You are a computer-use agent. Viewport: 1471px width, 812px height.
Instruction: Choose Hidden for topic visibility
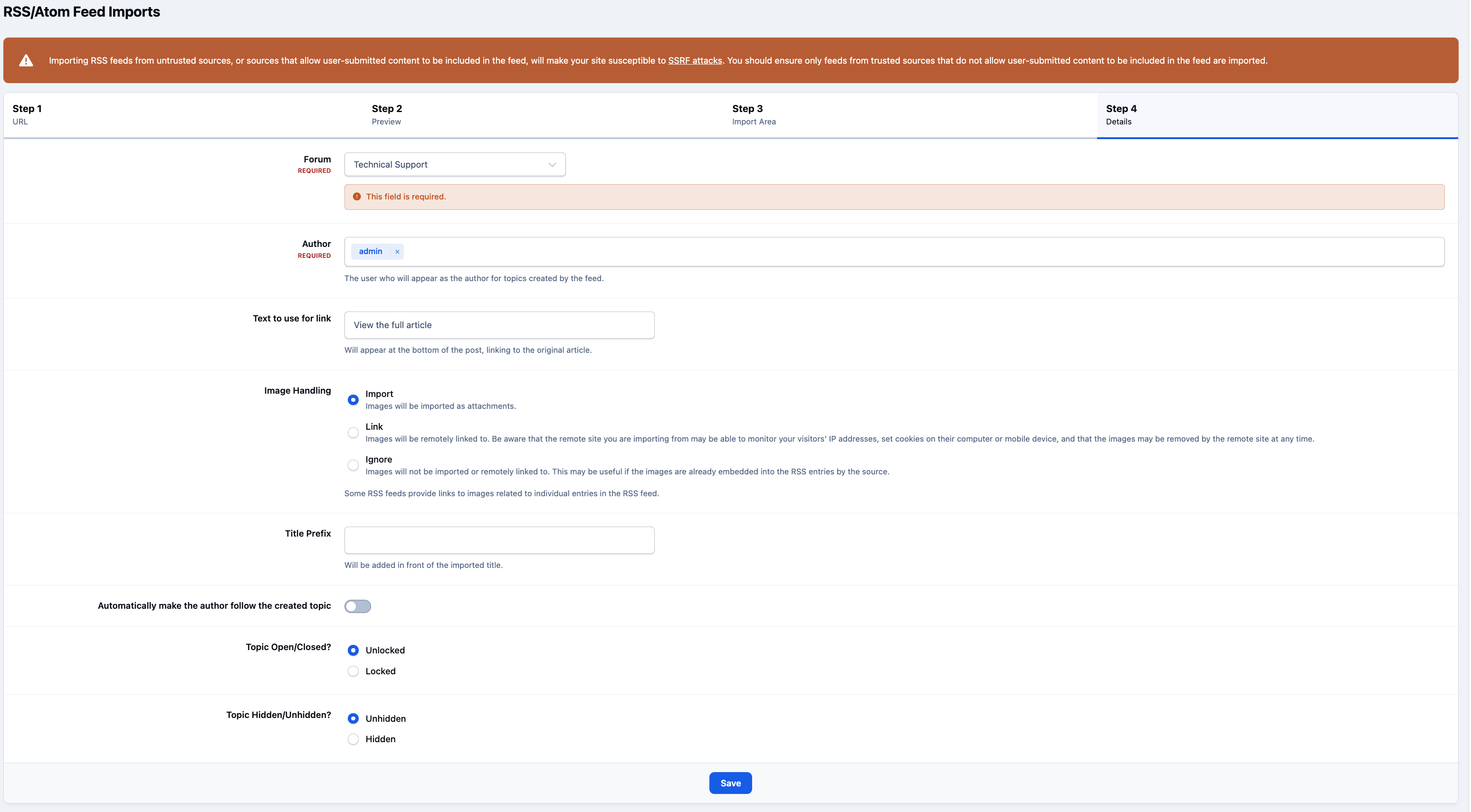click(x=353, y=739)
